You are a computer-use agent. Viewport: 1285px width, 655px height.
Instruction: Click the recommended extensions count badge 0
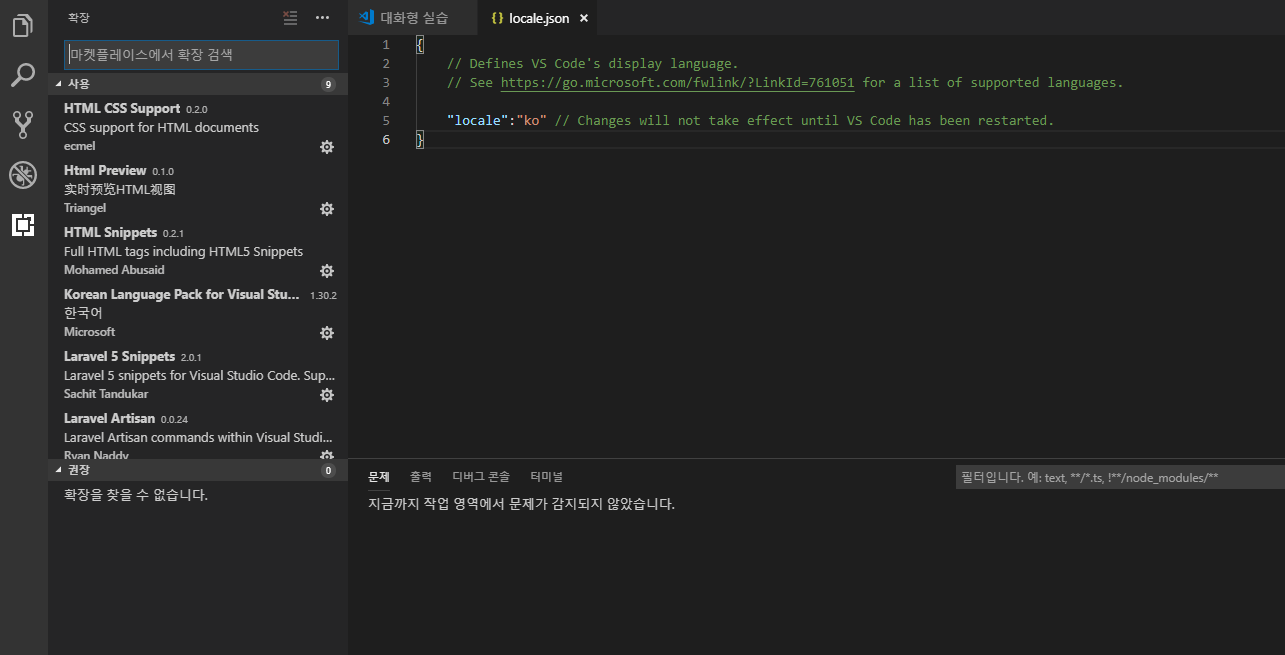(x=328, y=470)
